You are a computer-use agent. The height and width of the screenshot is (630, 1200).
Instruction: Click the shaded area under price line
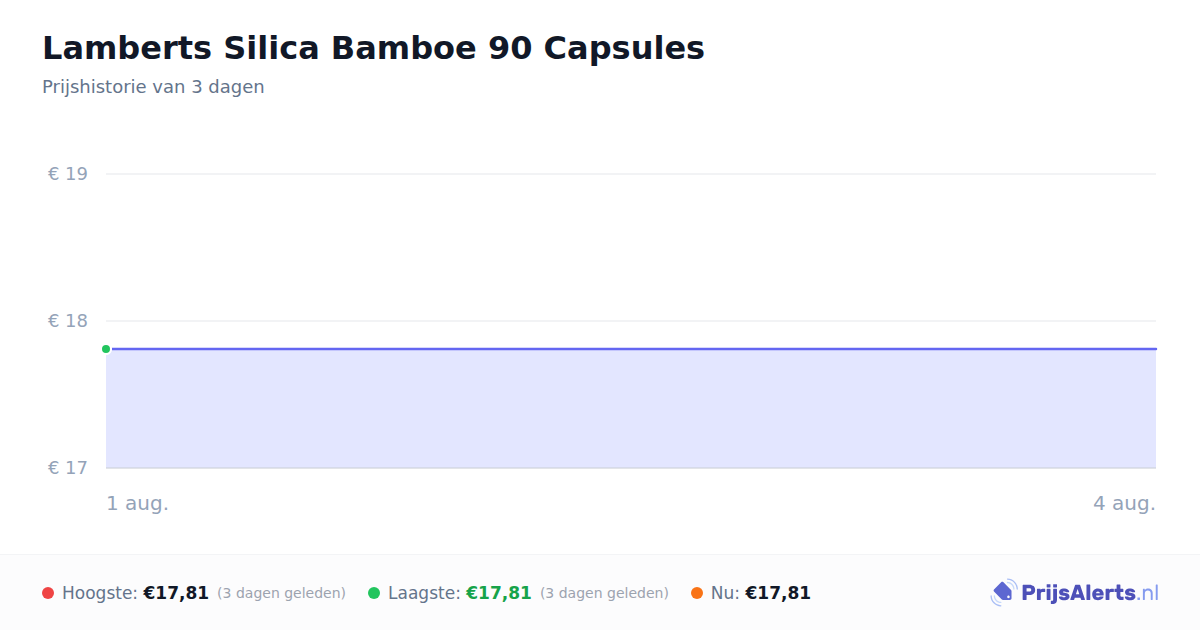click(x=631, y=409)
